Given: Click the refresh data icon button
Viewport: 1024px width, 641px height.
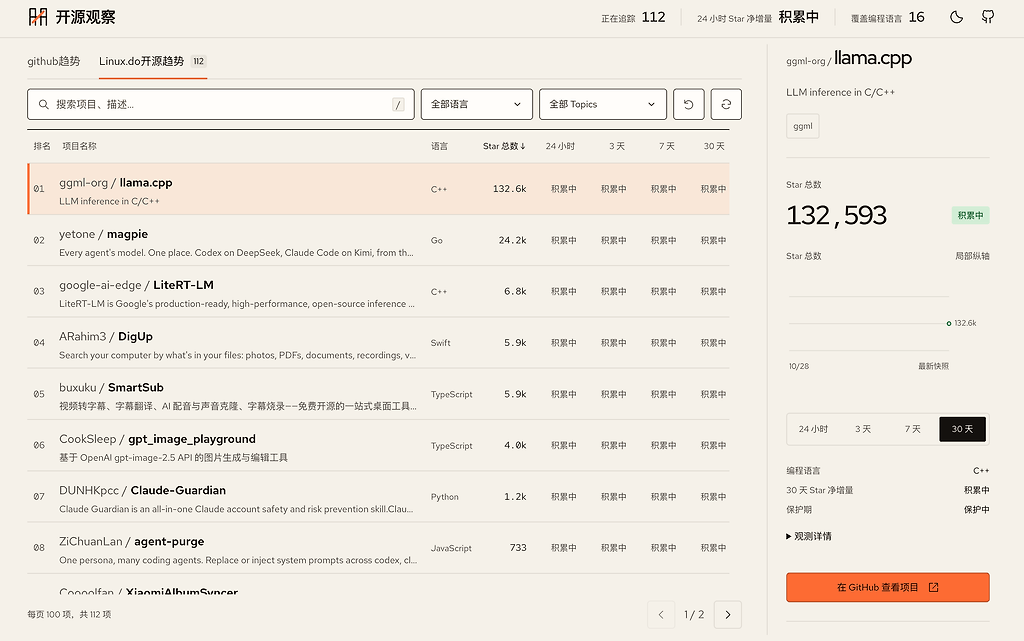Looking at the screenshot, I should point(726,104).
